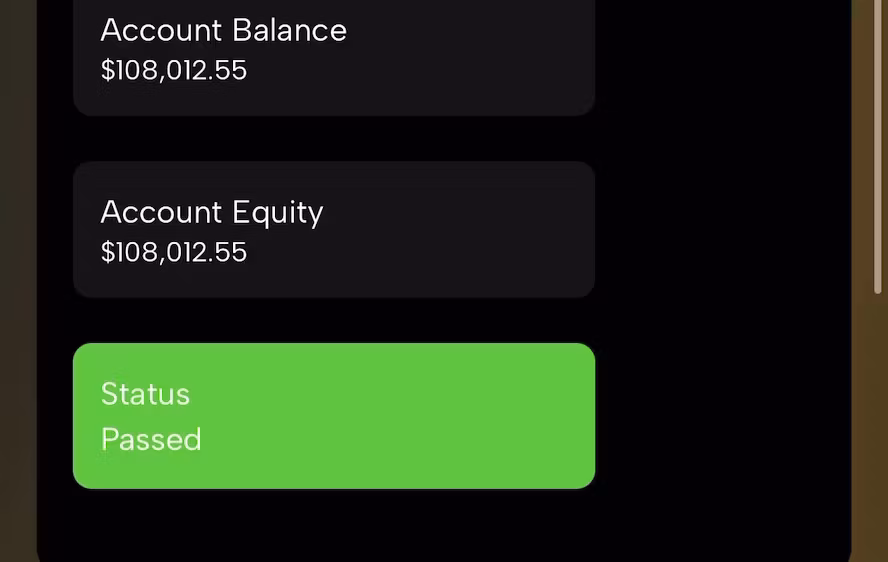This screenshot has height=562, width=888.
Task: Click black panel right of Account Equity card
Action: pos(720,230)
